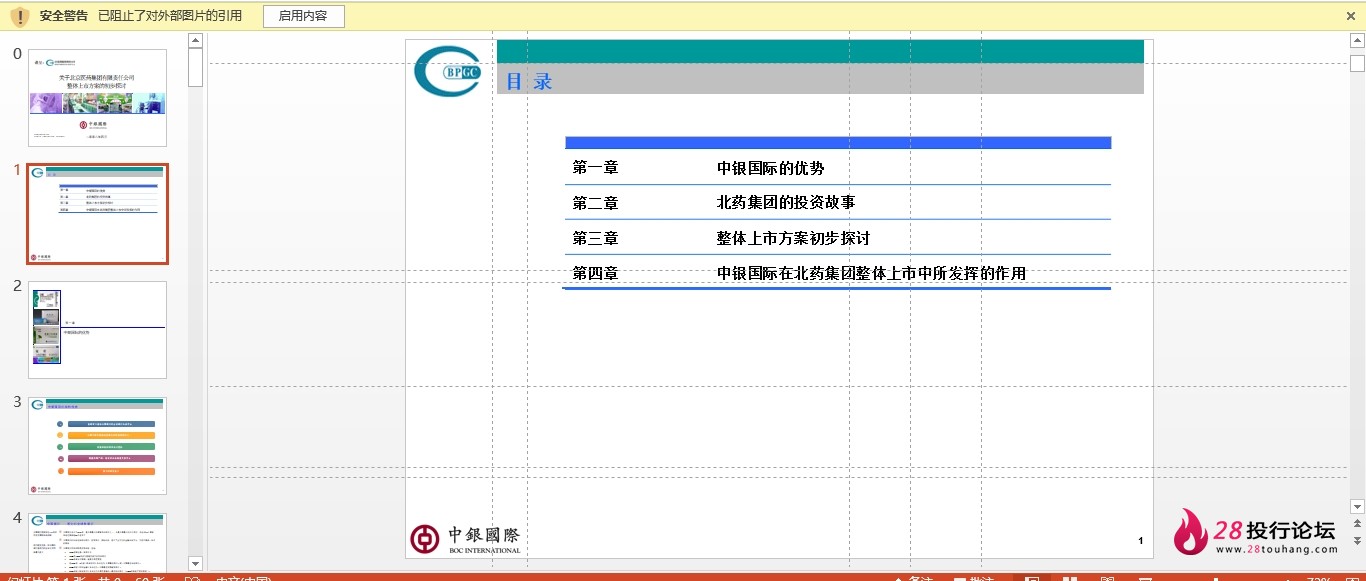Click the text 第二章

(595, 203)
